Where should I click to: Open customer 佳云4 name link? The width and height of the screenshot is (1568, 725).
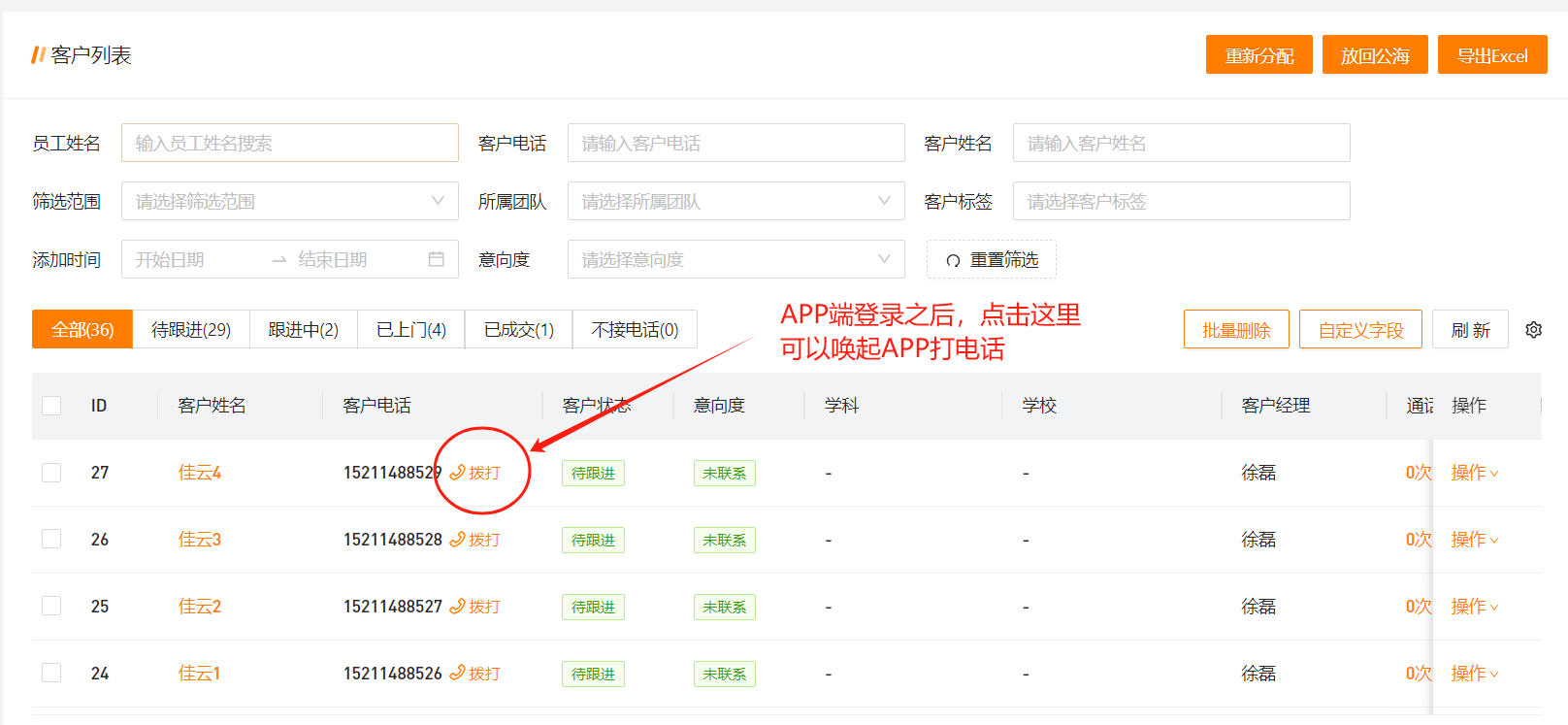coord(200,473)
